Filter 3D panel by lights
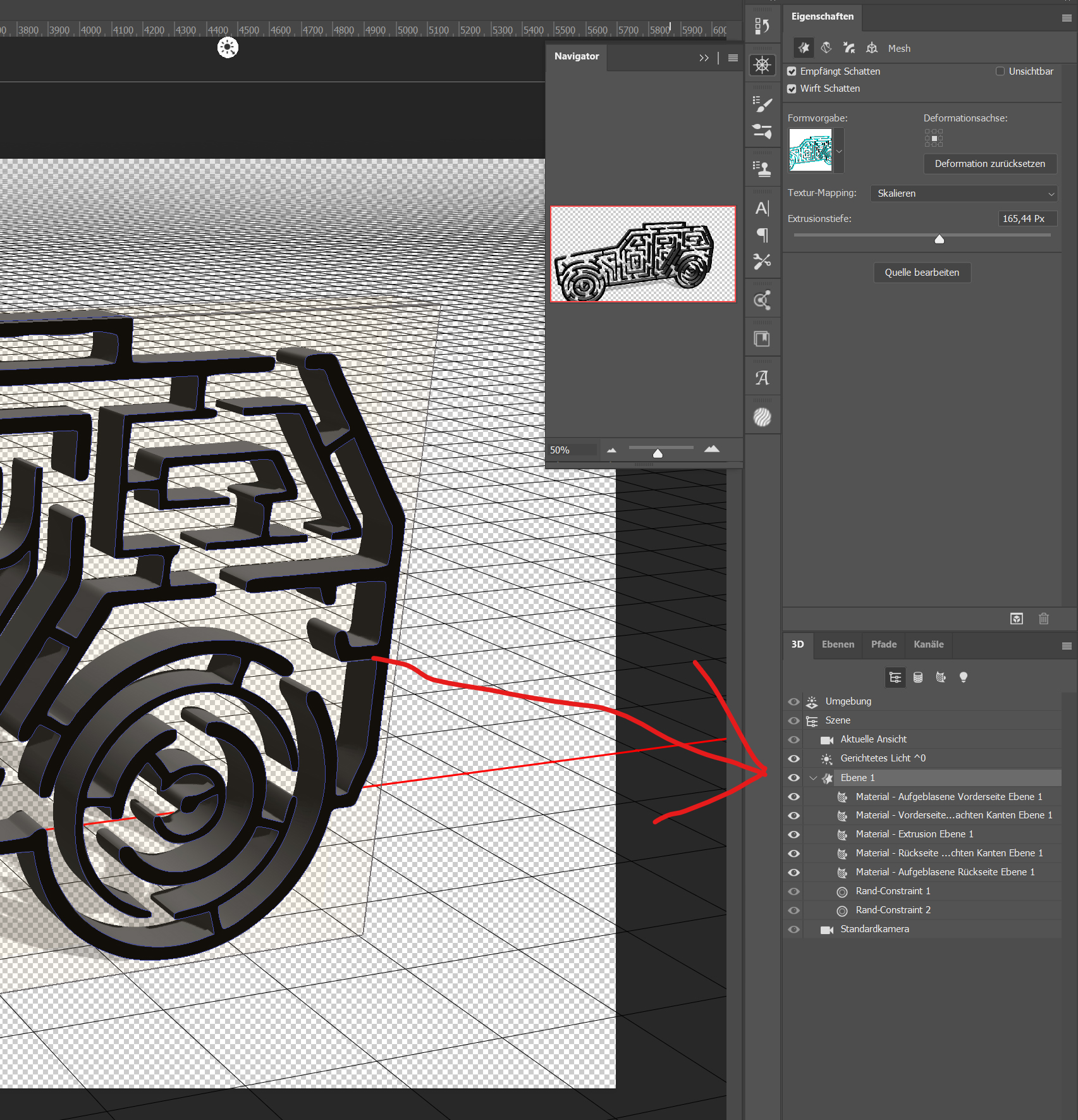Screen dimensions: 1078x1120 tap(963, 677)
